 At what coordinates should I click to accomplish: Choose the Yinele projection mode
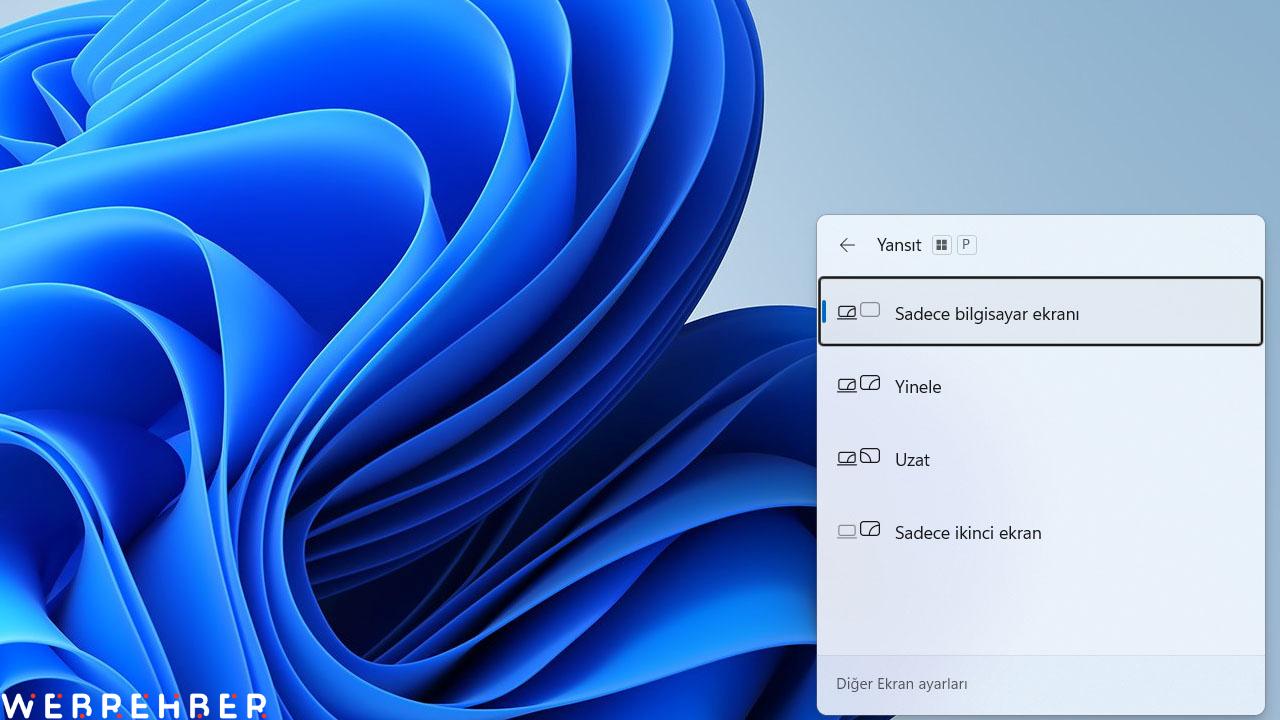point(1040,386)
